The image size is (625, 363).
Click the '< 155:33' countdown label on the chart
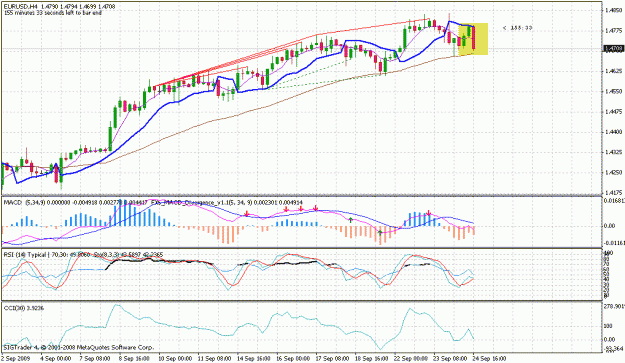click(518, 28)
